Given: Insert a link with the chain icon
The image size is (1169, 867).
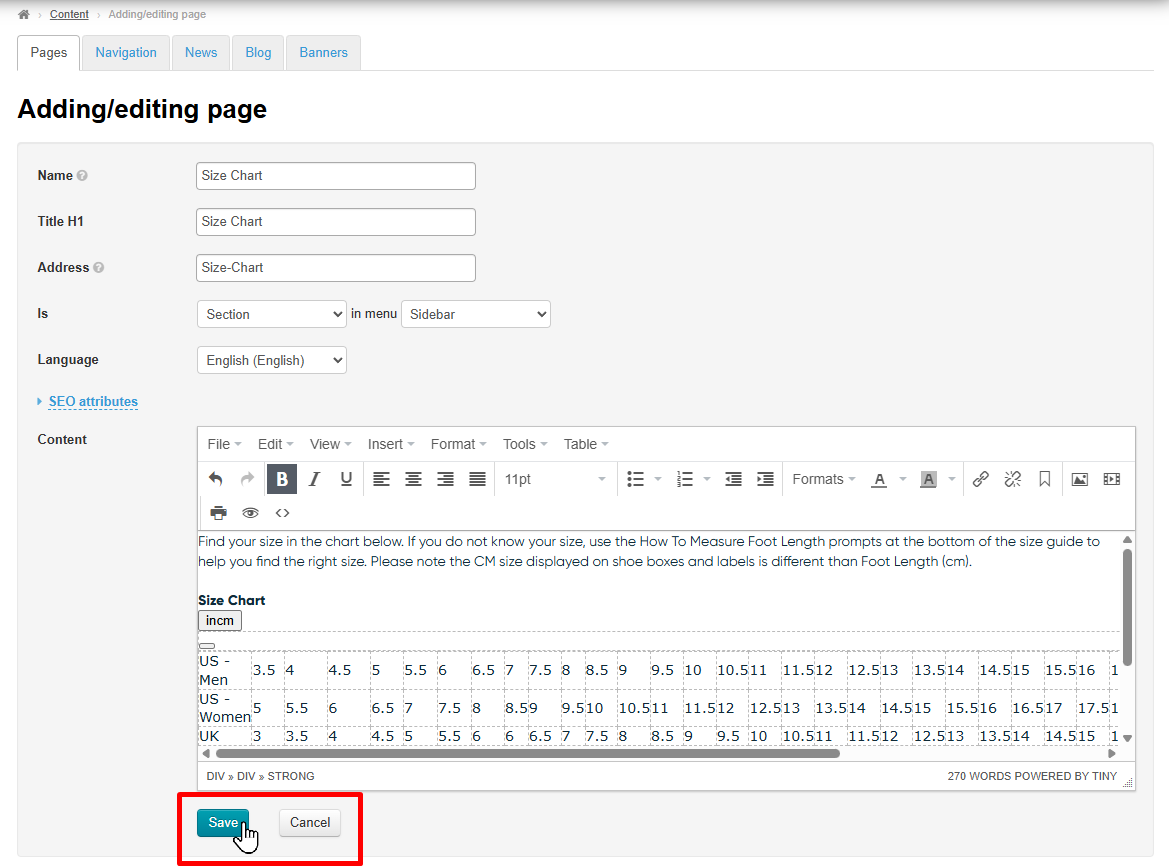Looking at the screenshot, I should 981,479.
